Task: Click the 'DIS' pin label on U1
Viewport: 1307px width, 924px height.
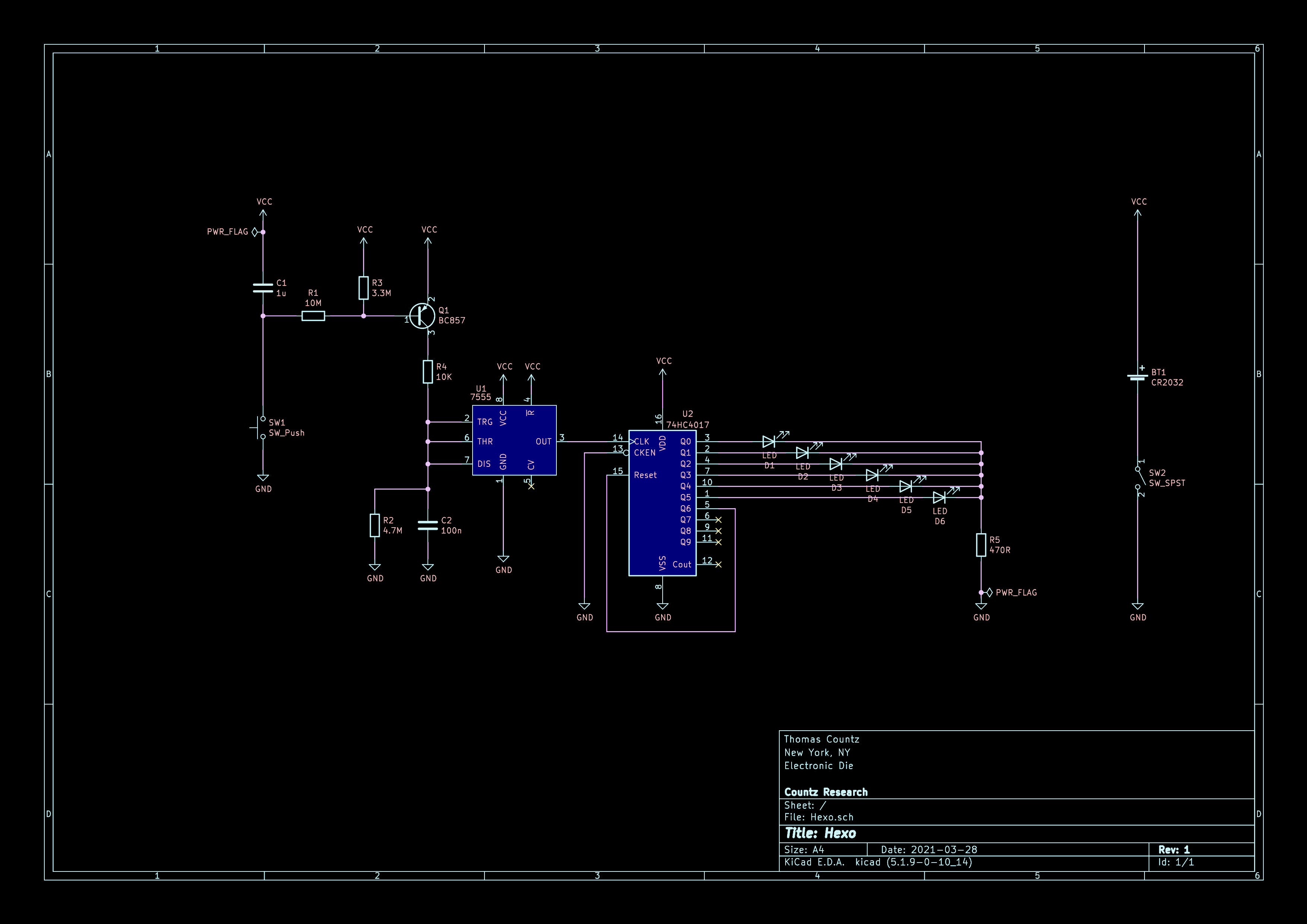Action: point(484,464)
